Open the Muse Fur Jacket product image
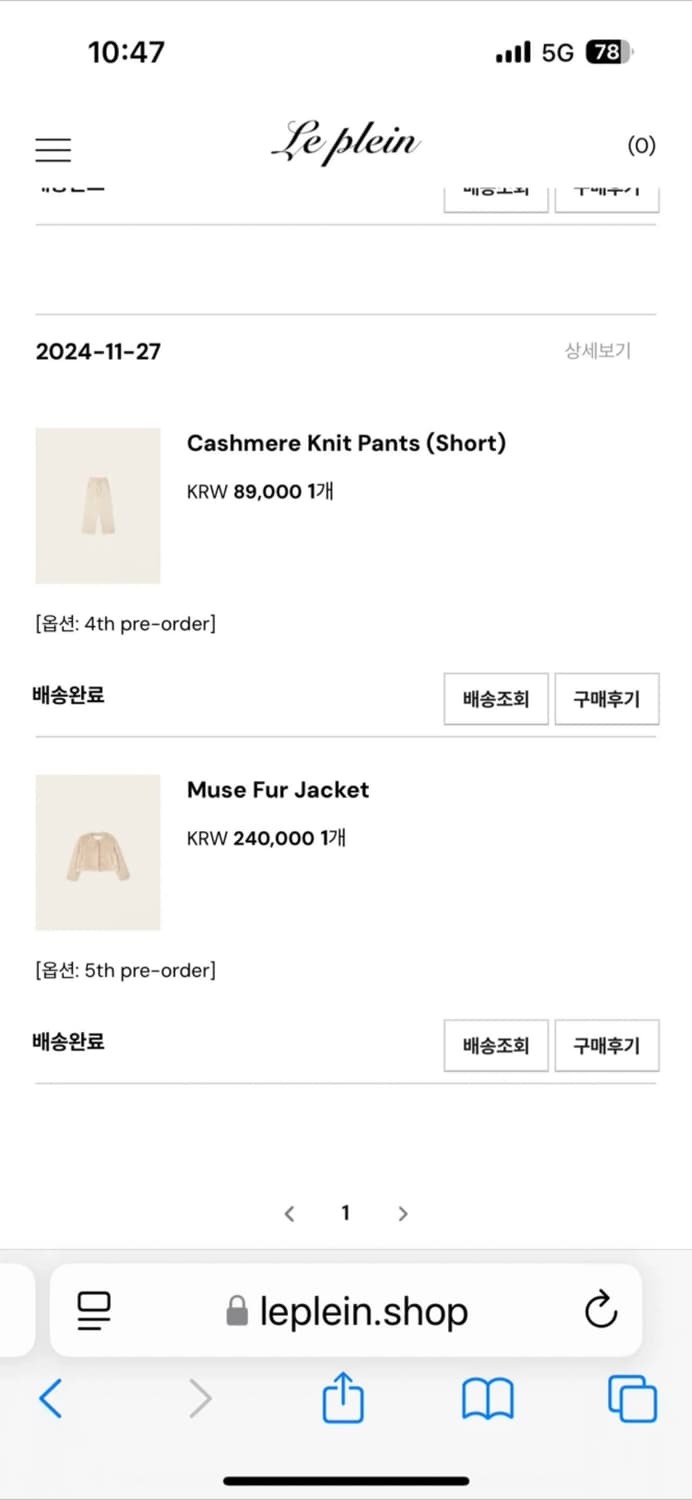This screenshot has height=1500, width=692. 97,852
